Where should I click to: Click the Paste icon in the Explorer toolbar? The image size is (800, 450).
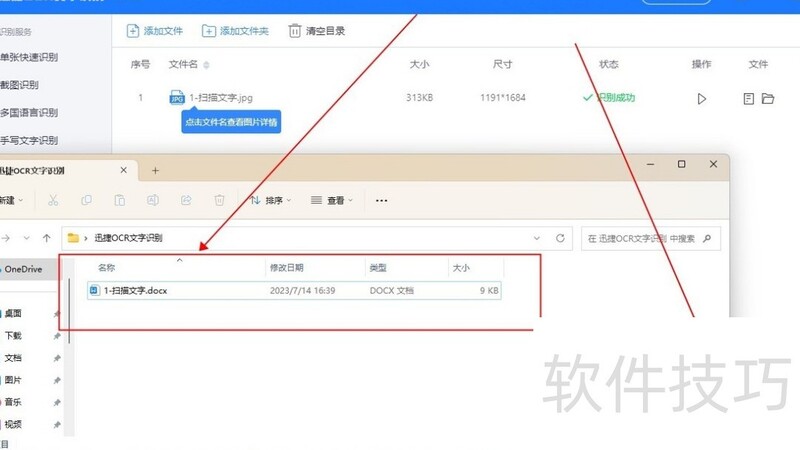pos(119,201)
